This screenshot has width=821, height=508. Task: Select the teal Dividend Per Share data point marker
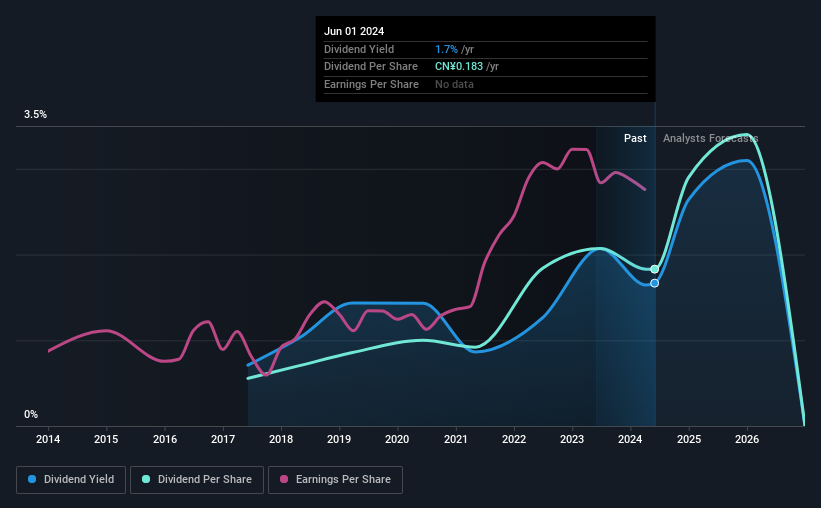(x=654, y=269)
